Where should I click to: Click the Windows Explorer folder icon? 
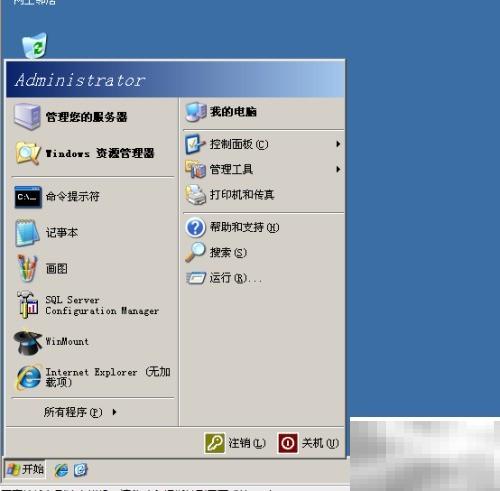point(28,153)
